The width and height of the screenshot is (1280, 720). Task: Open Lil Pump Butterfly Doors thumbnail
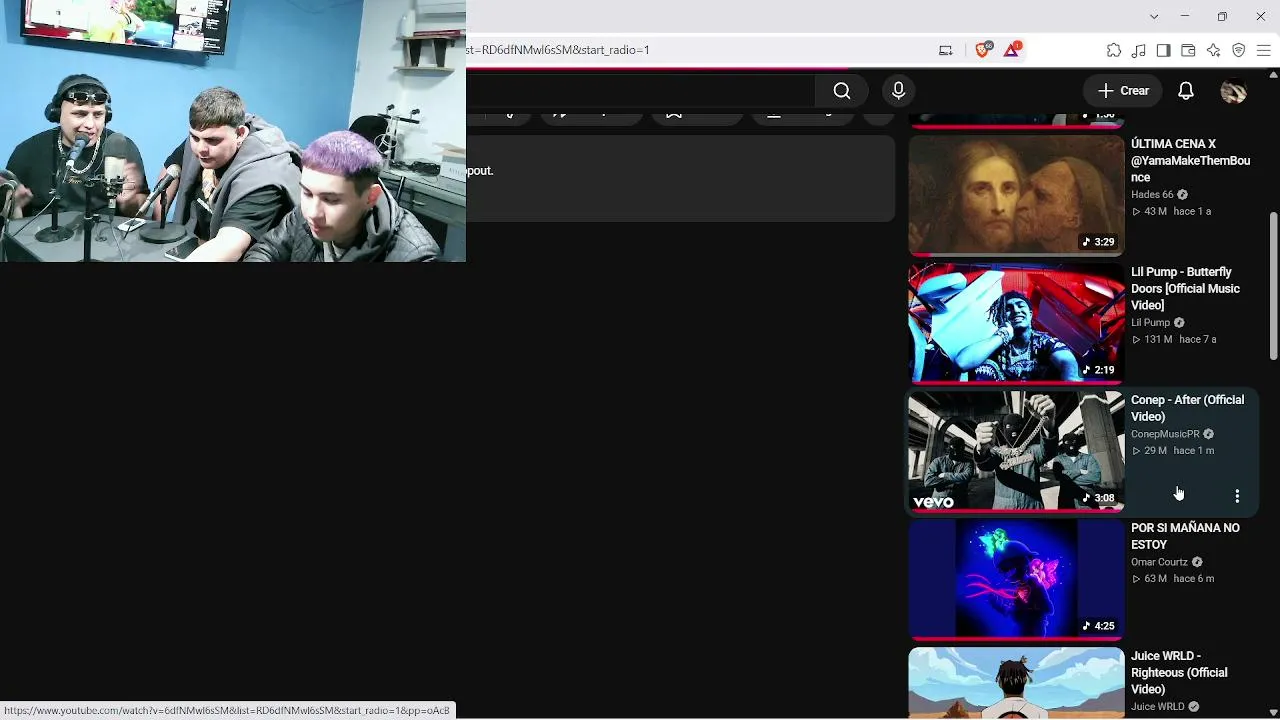1016,323
